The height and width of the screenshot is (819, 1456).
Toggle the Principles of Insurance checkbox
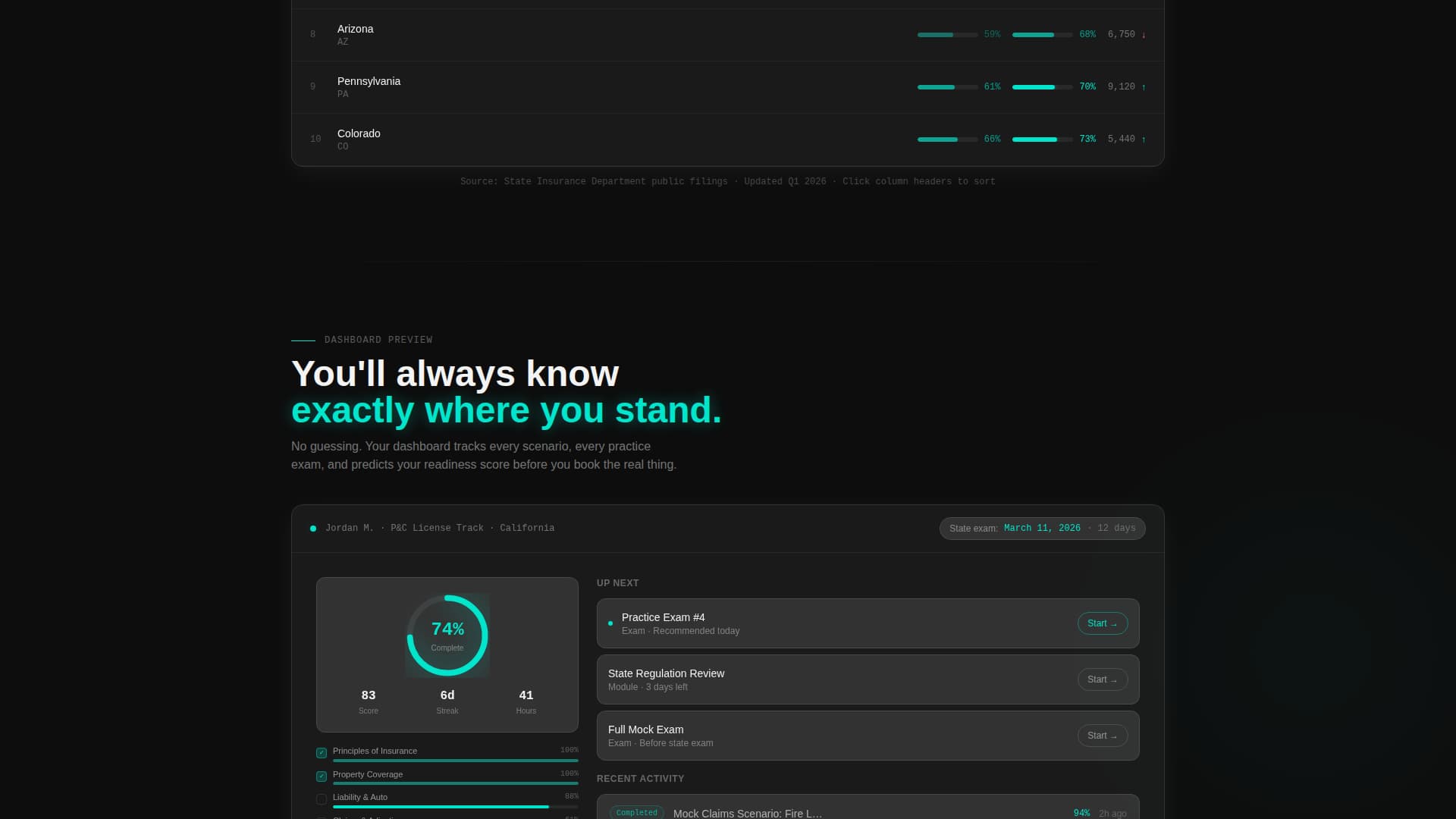pyautogui.click(x=322, y=753)
